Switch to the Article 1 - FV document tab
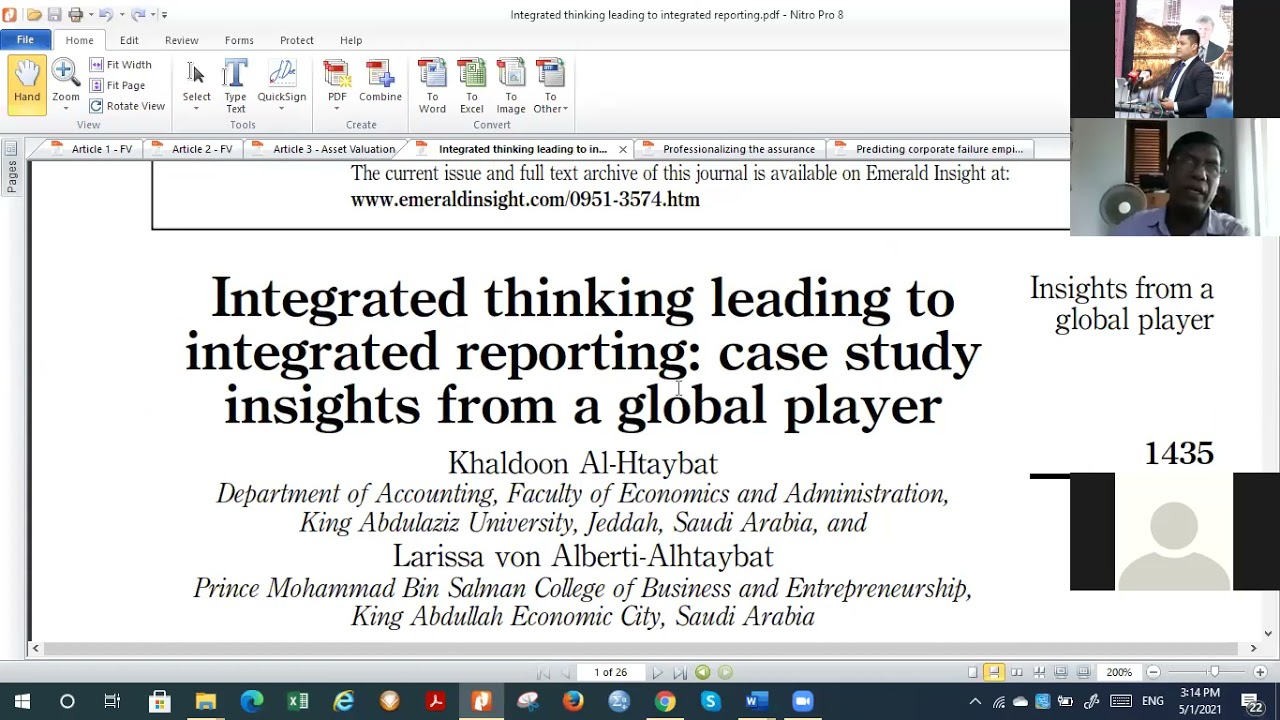1280x720 pixels. tap(92, 149)
